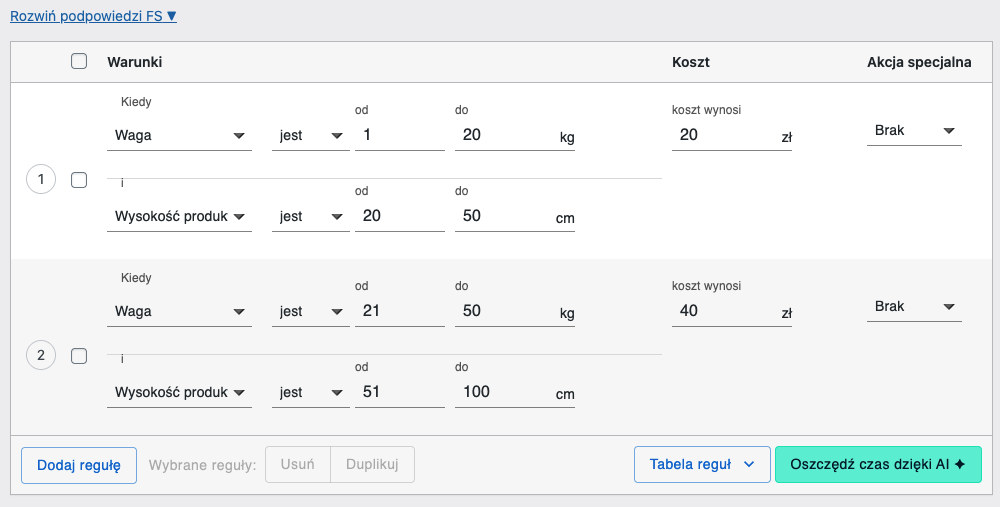Open the 'Tabela reguł' dropdown menu
This screenshot has width=1000, height=507.
[701, 464]
